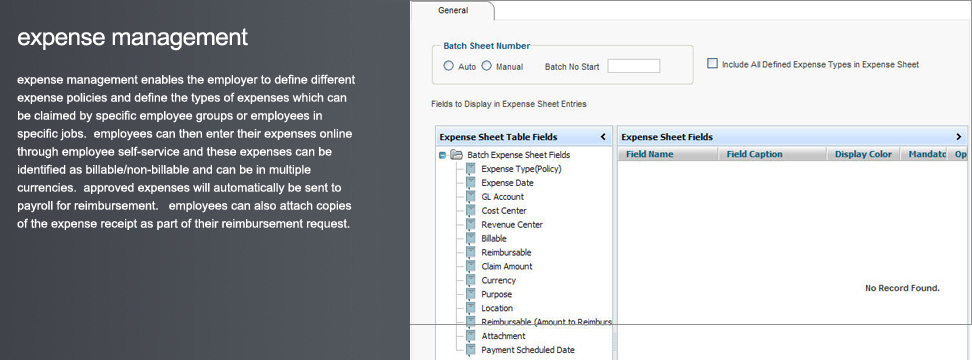Collapse the Batch Expense Sheet Fields tree node

(443, 156)
